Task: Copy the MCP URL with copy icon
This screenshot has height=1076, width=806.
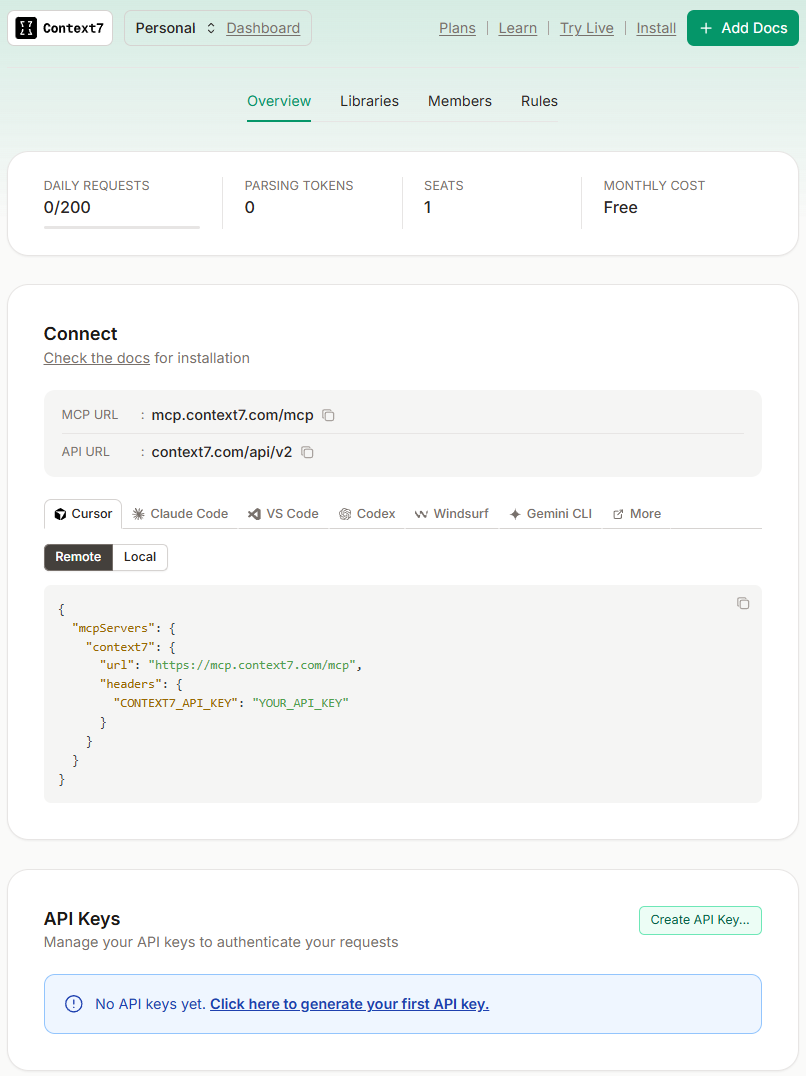Action: (328, 415)
